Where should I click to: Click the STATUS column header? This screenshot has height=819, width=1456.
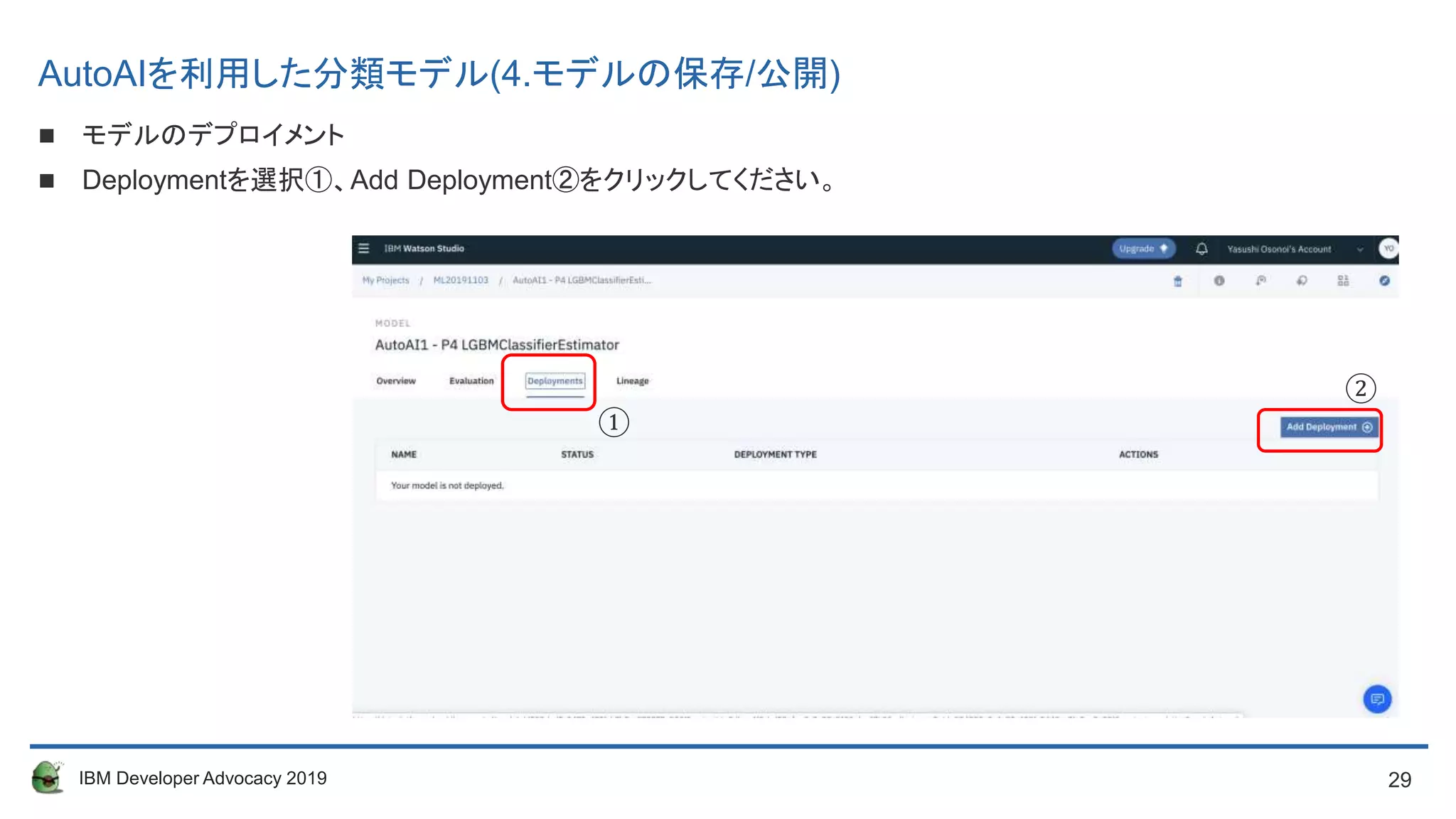click(x=577, y=454)
